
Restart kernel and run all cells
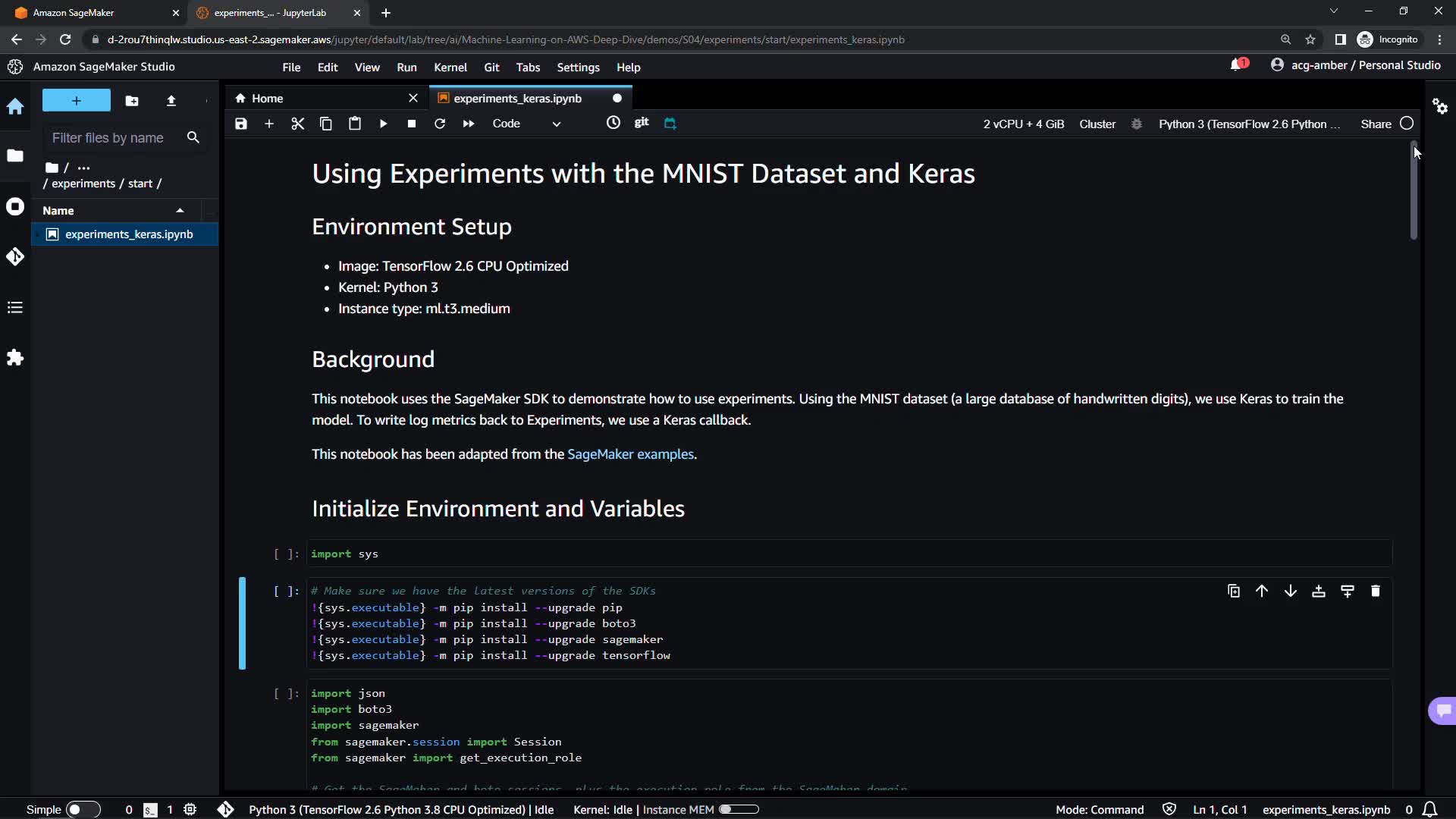469,124
